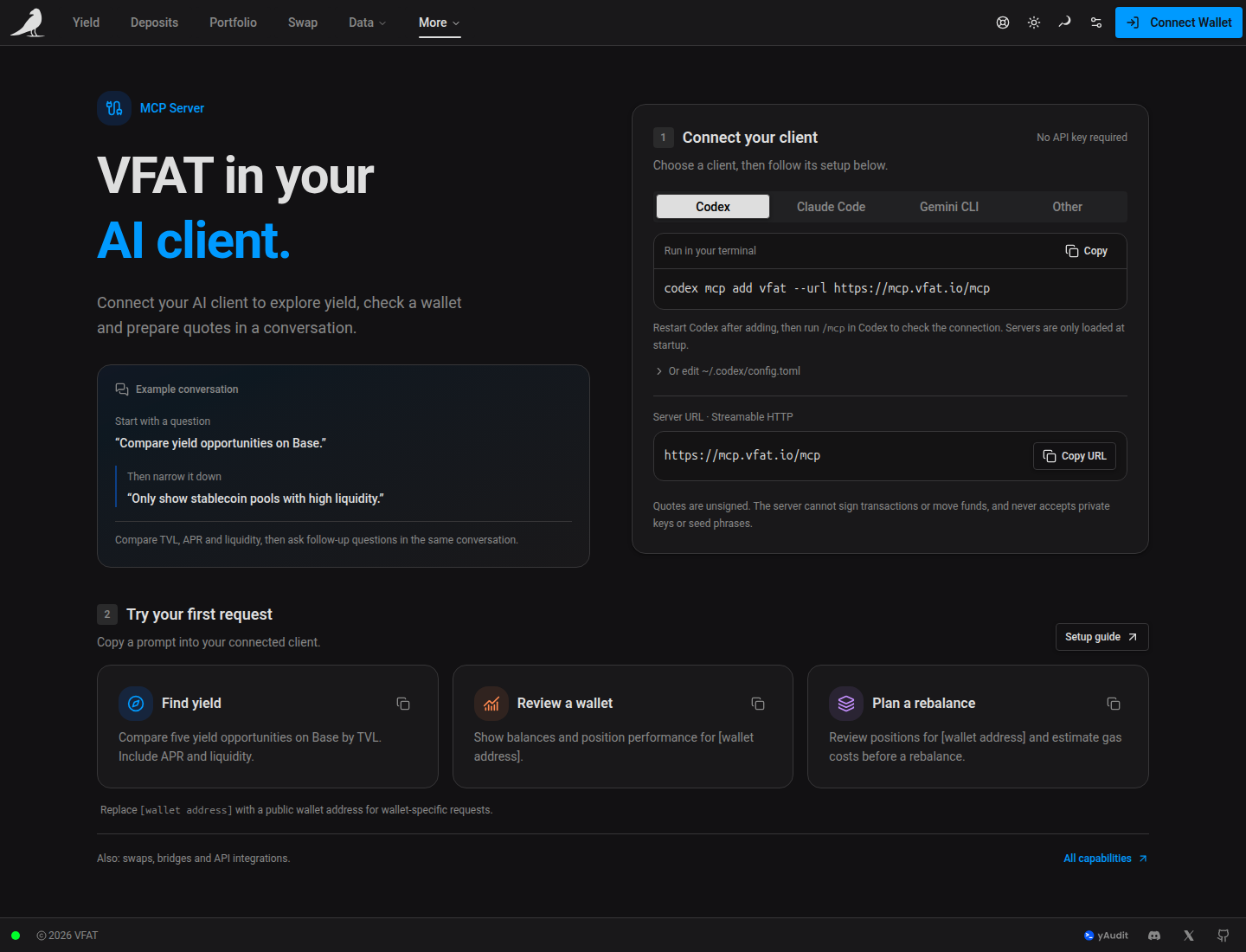
Task: Click the green status indicator dot
Action: (x=16, y=936)
